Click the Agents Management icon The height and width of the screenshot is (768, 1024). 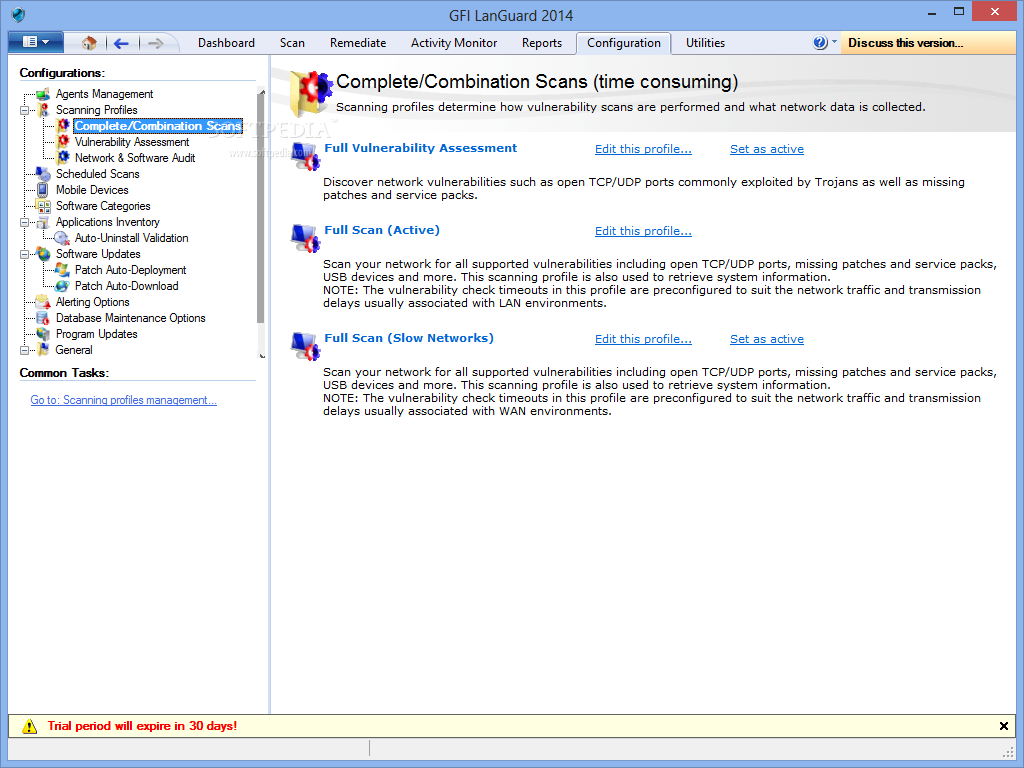coord(43,94)
